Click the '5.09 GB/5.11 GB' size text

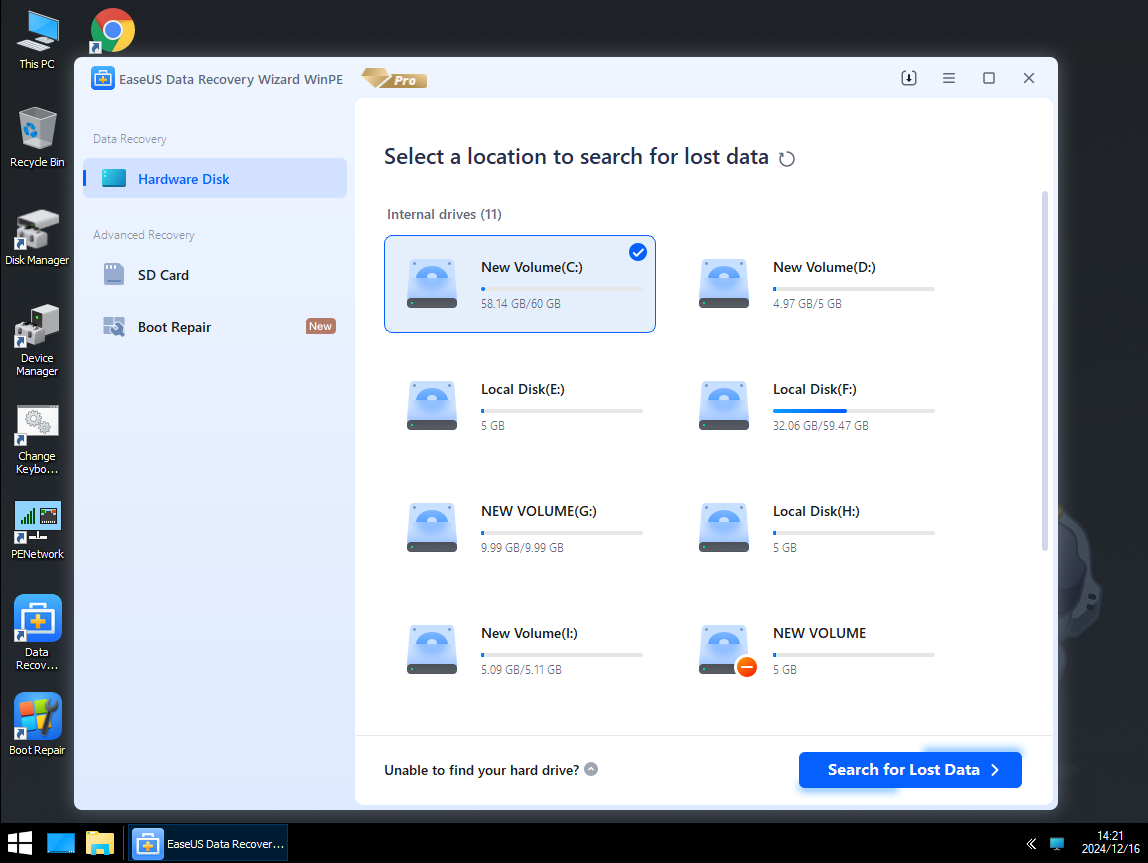(x=521, y=670)
